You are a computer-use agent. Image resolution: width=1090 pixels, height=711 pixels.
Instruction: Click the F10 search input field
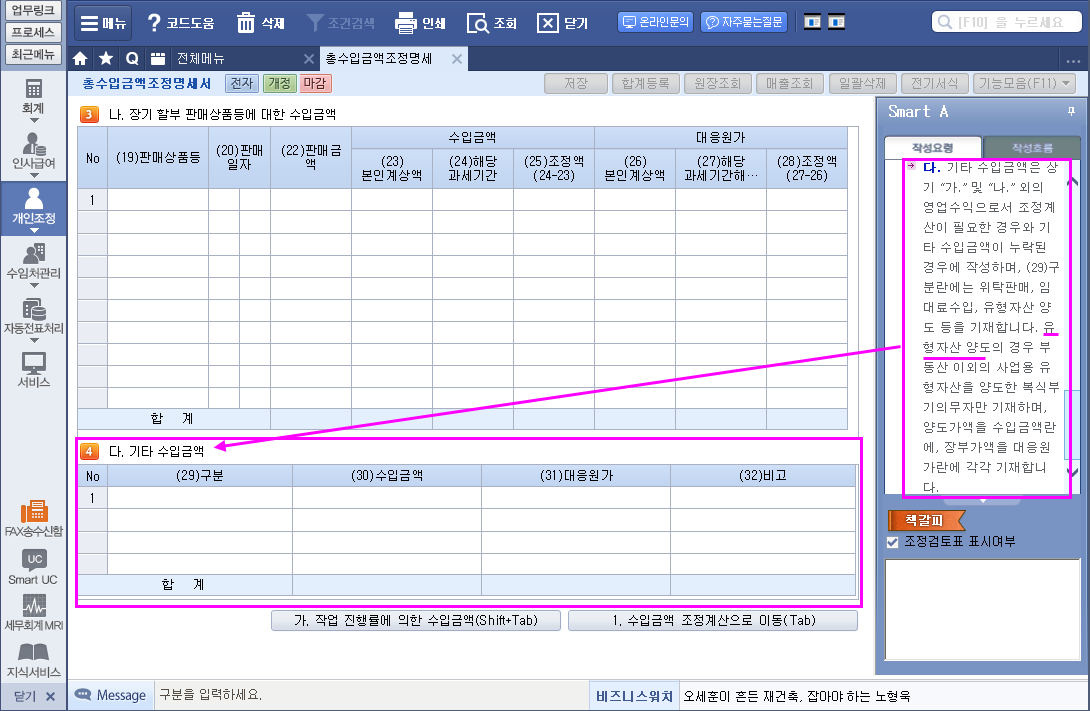1007,22
